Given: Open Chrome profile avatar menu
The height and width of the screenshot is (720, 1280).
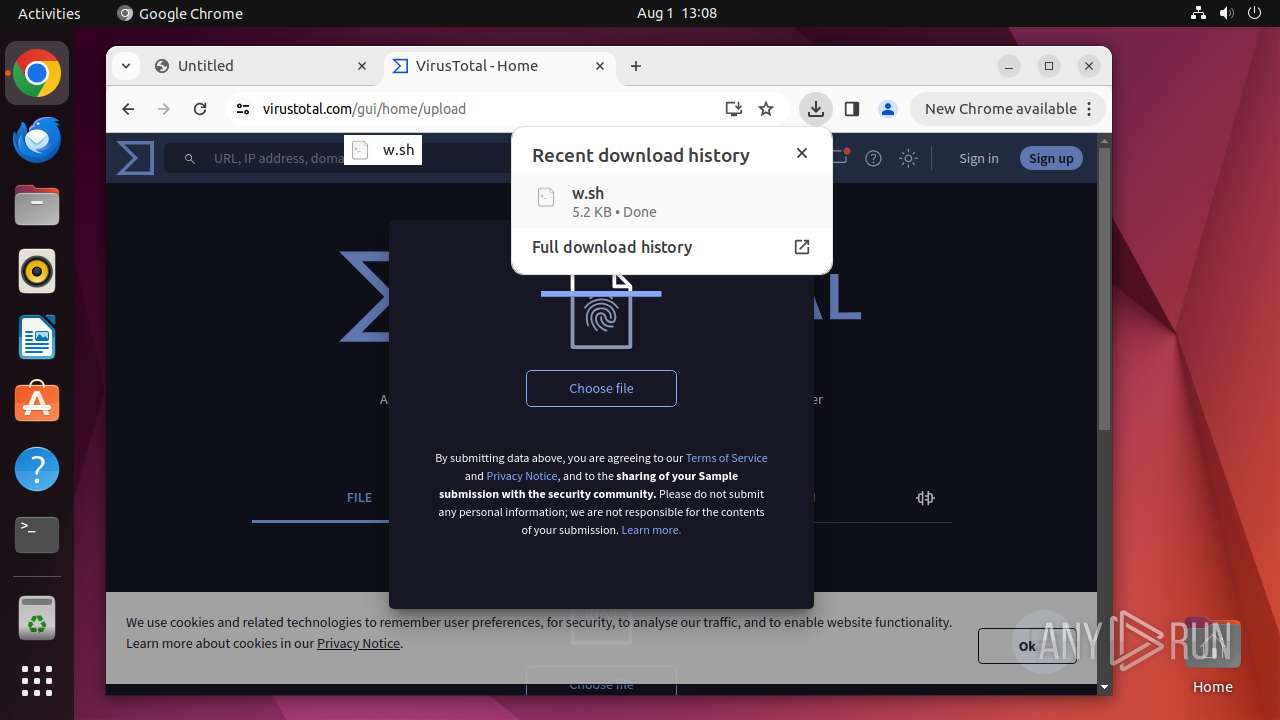Looking at the screenshot, I should [887, 109].
